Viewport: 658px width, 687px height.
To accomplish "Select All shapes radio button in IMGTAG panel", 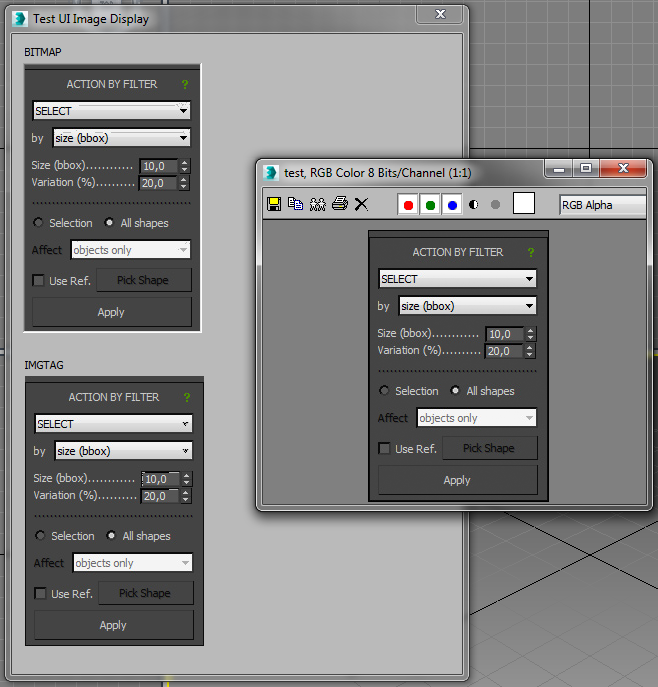I will tap(111, 535).
